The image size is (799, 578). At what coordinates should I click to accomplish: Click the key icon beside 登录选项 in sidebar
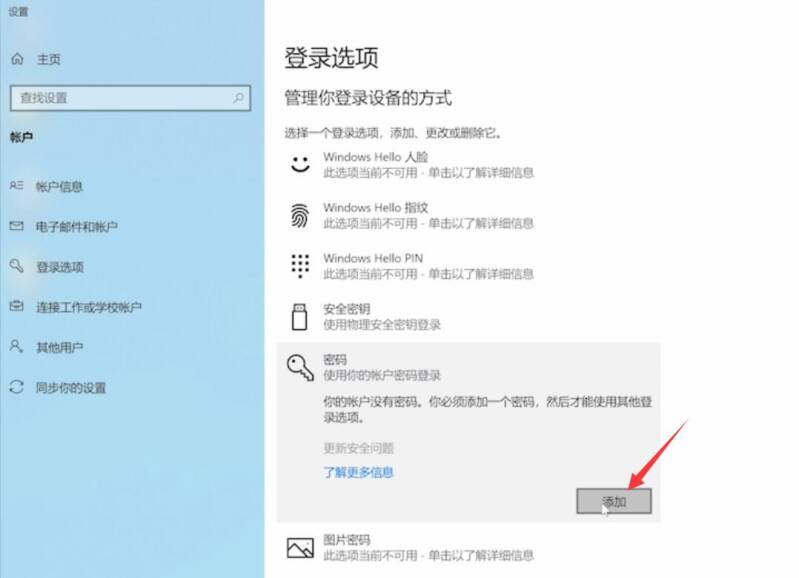tap(16, 266)
